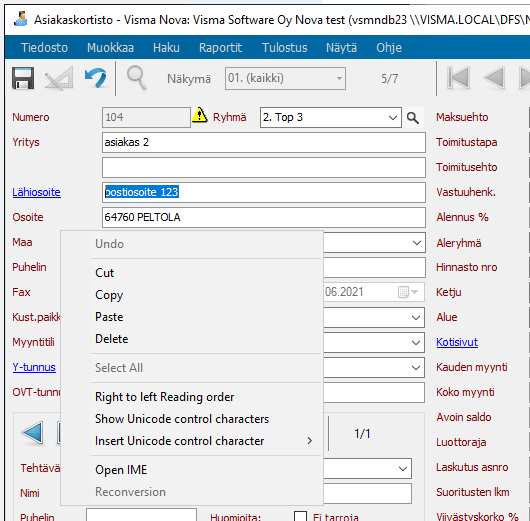Click the Avoin saldo label
530x521 pixels.
coord(463,417)
